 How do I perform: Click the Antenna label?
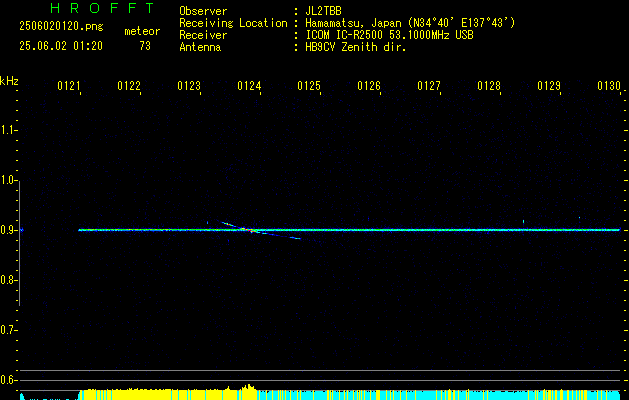coord(200,47)
